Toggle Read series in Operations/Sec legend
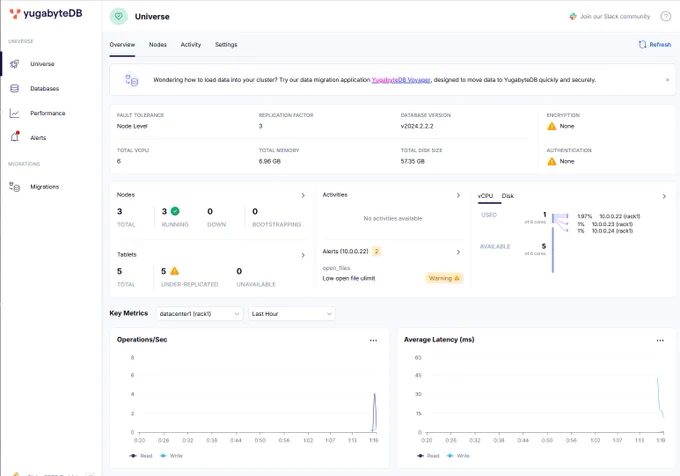The height and width of the screenshot is (476, 680). pos(141,456)
